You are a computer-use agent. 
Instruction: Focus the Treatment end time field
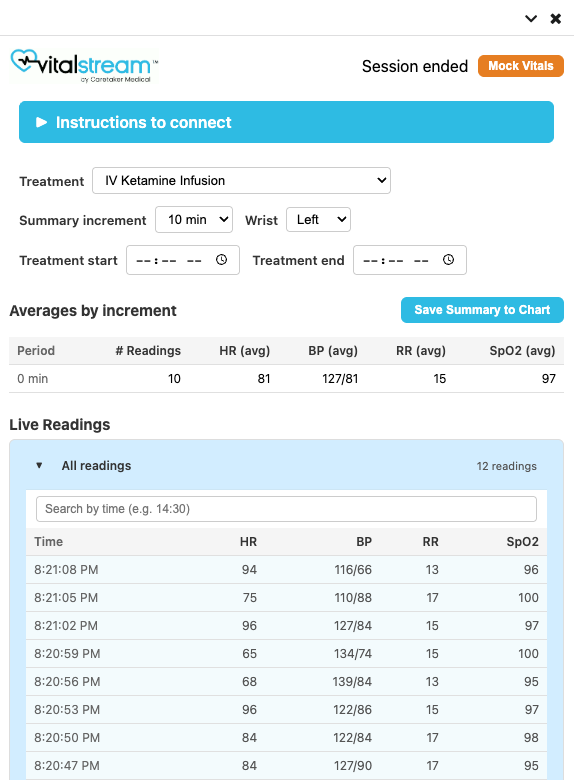tap(410, 260)
